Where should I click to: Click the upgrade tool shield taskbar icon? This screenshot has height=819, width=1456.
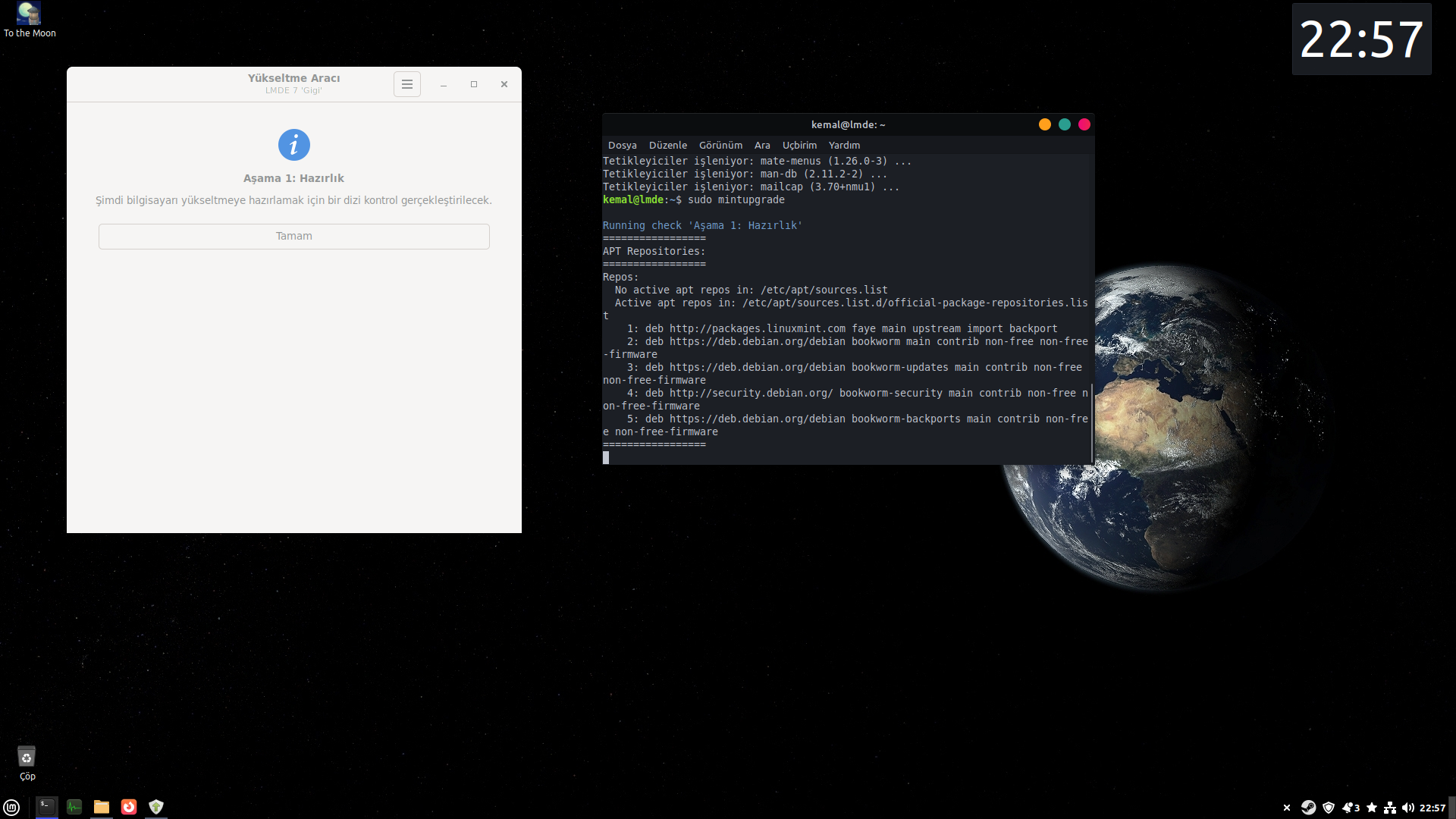tap(156, 807)
